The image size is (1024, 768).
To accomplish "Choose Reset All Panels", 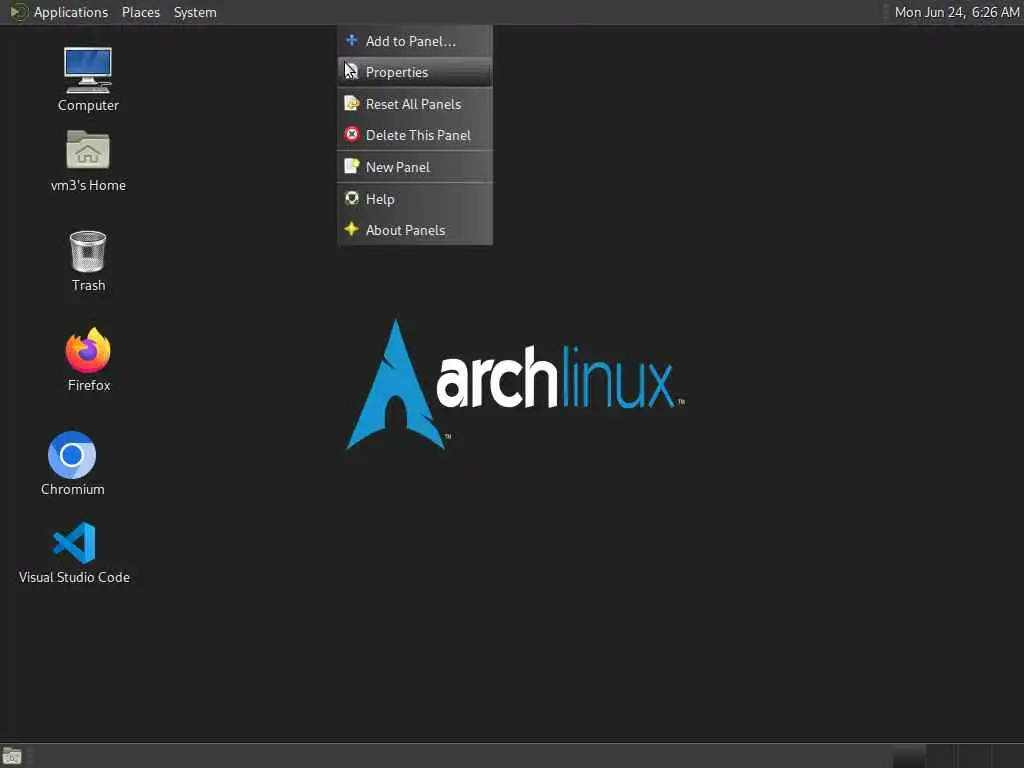I will pyautogui.click(x=415, y=104).
